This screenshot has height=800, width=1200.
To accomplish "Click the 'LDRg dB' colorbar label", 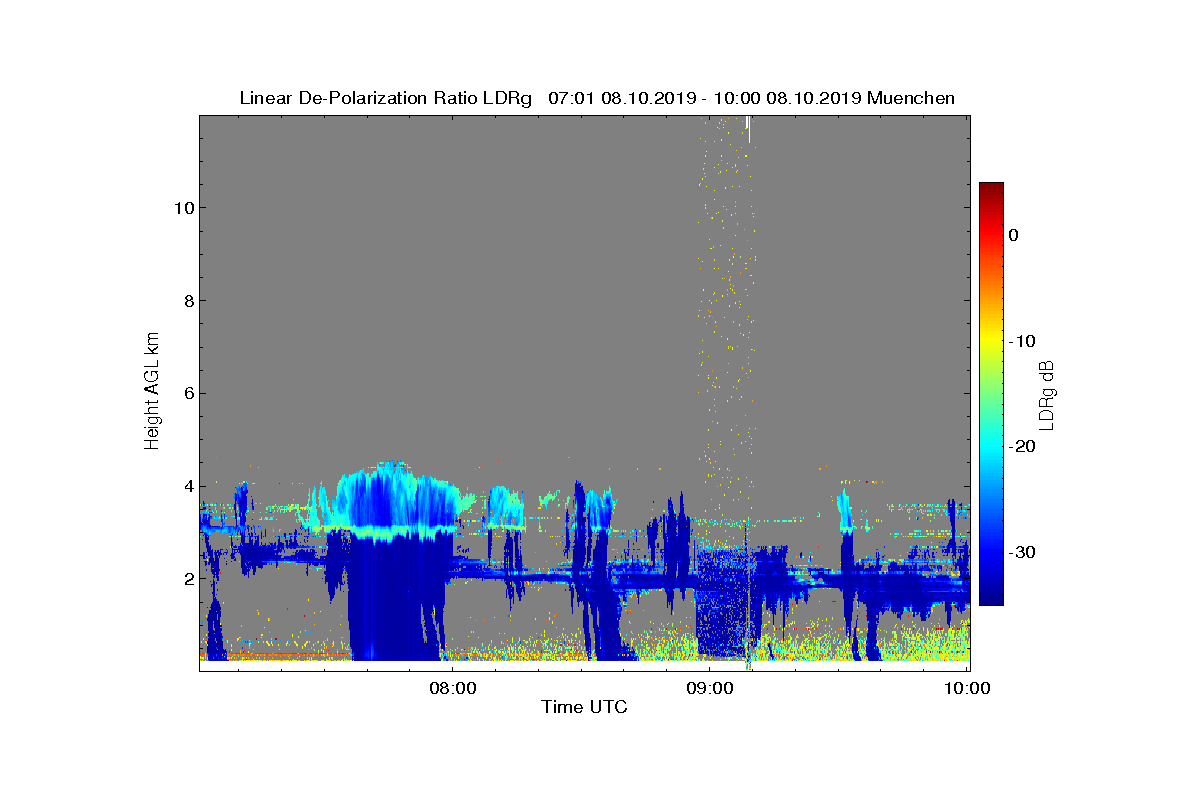I will point(1046,394).
